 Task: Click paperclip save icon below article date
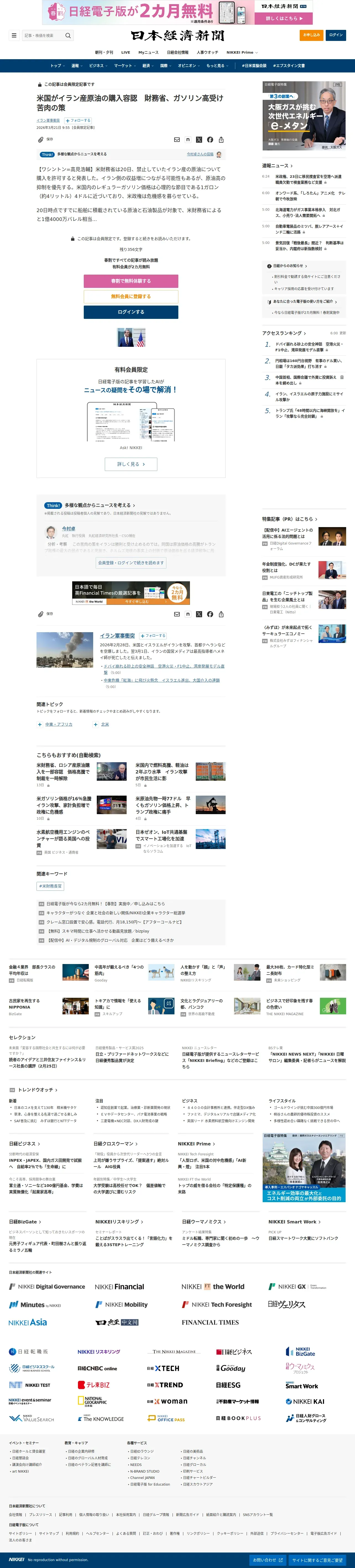[x=41, y=139]
